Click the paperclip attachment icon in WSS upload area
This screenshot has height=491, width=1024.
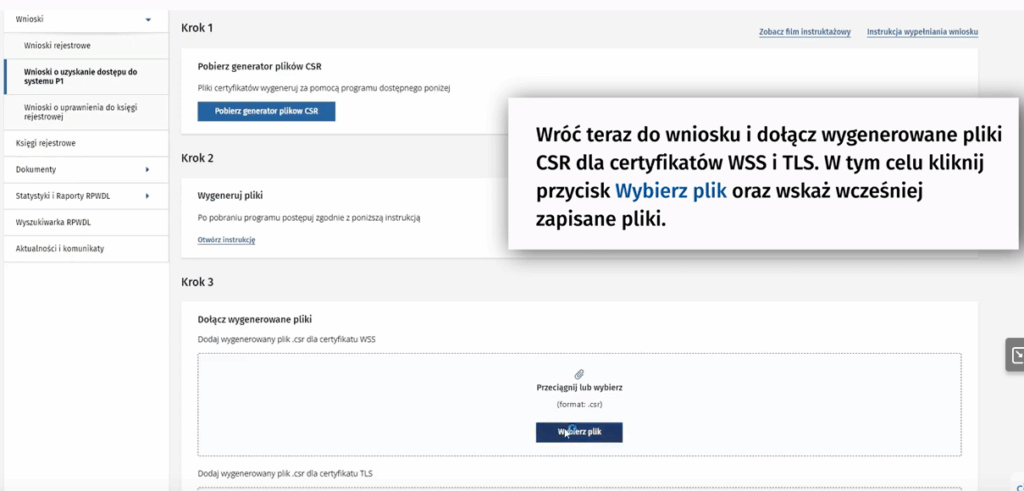pos(579,373)
